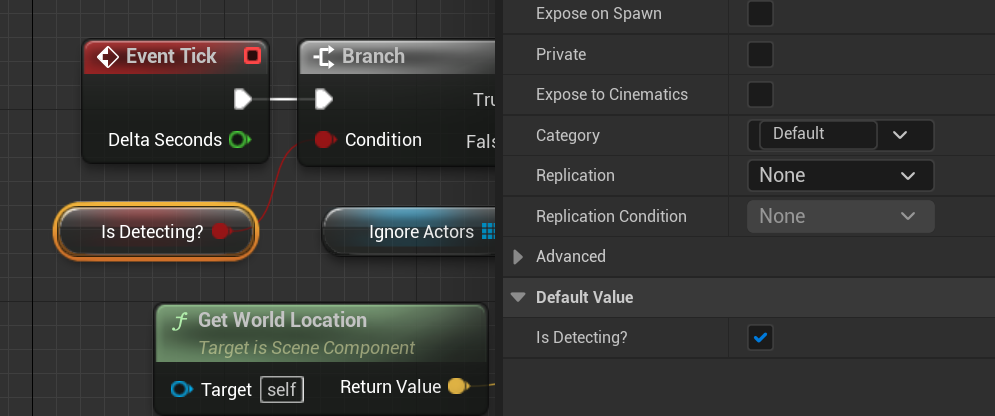995x416 pixels.
Task: Click the Event Tick execution output pin
Action: pyautogui.click(x=243, y=99)
